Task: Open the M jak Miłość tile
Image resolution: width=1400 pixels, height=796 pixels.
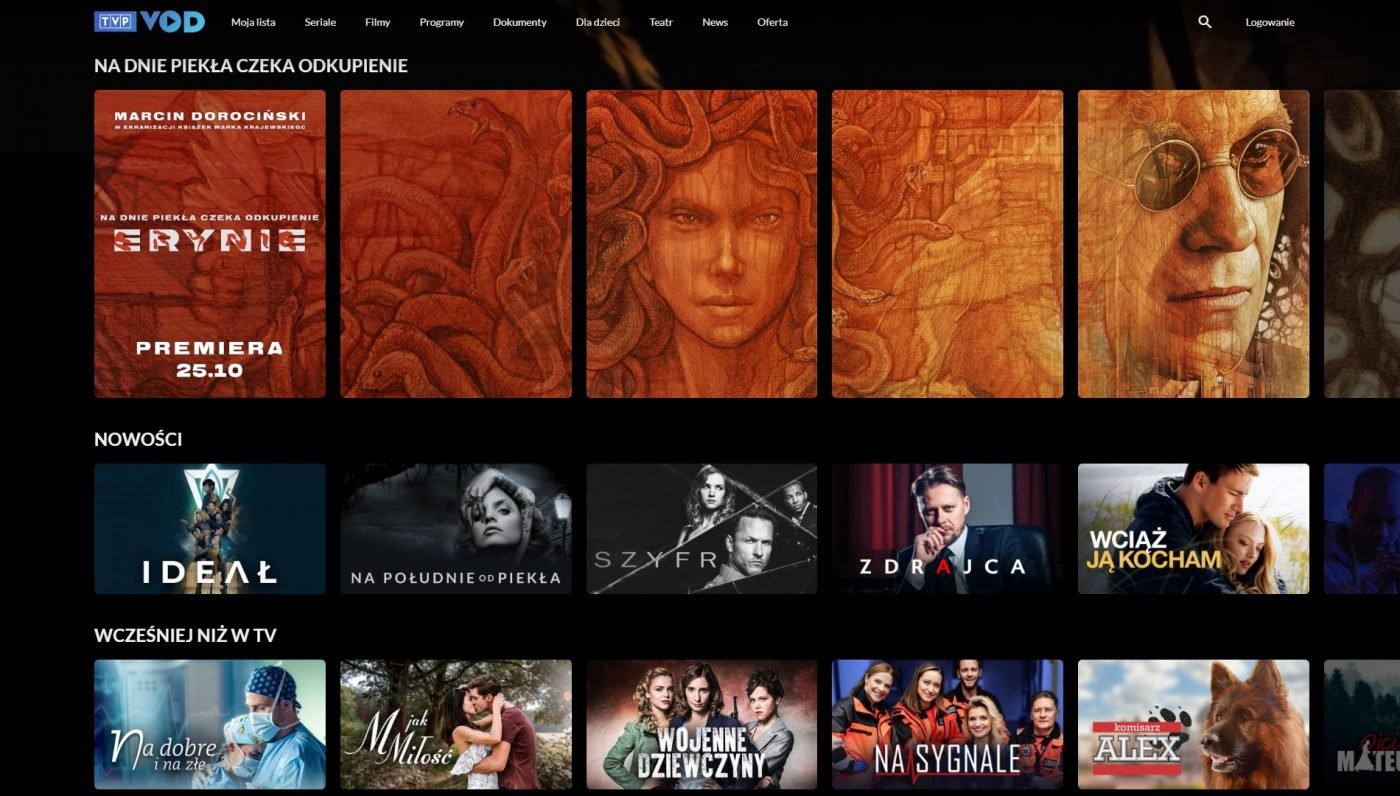Action: (x=456, y=724)
